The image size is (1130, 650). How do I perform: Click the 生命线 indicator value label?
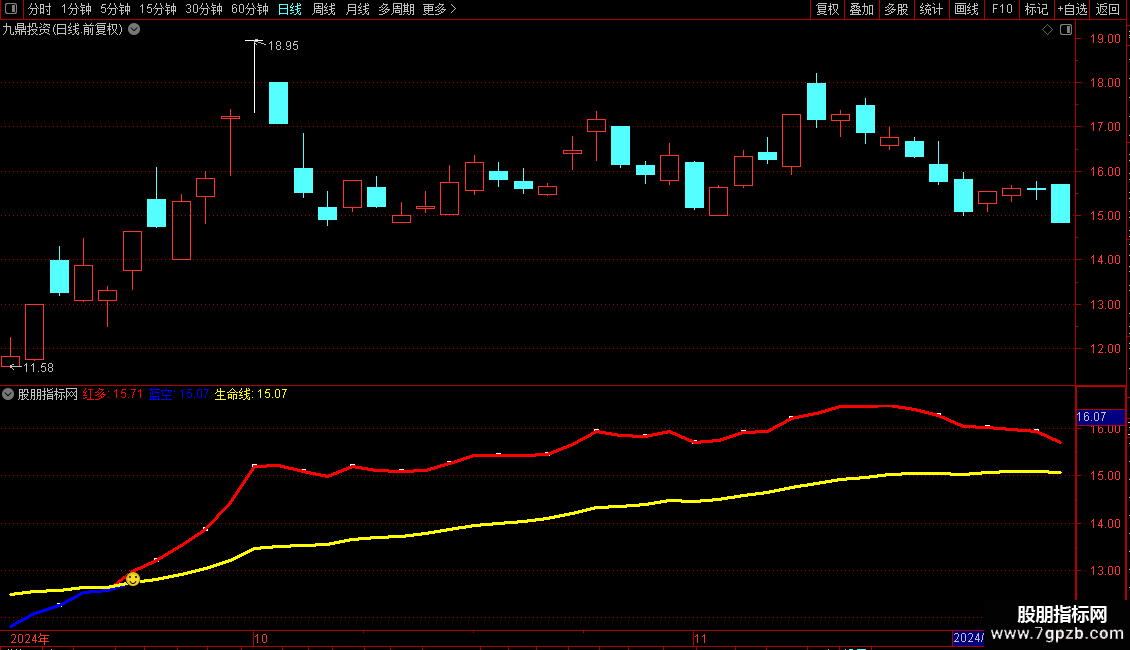pos(251,394)
